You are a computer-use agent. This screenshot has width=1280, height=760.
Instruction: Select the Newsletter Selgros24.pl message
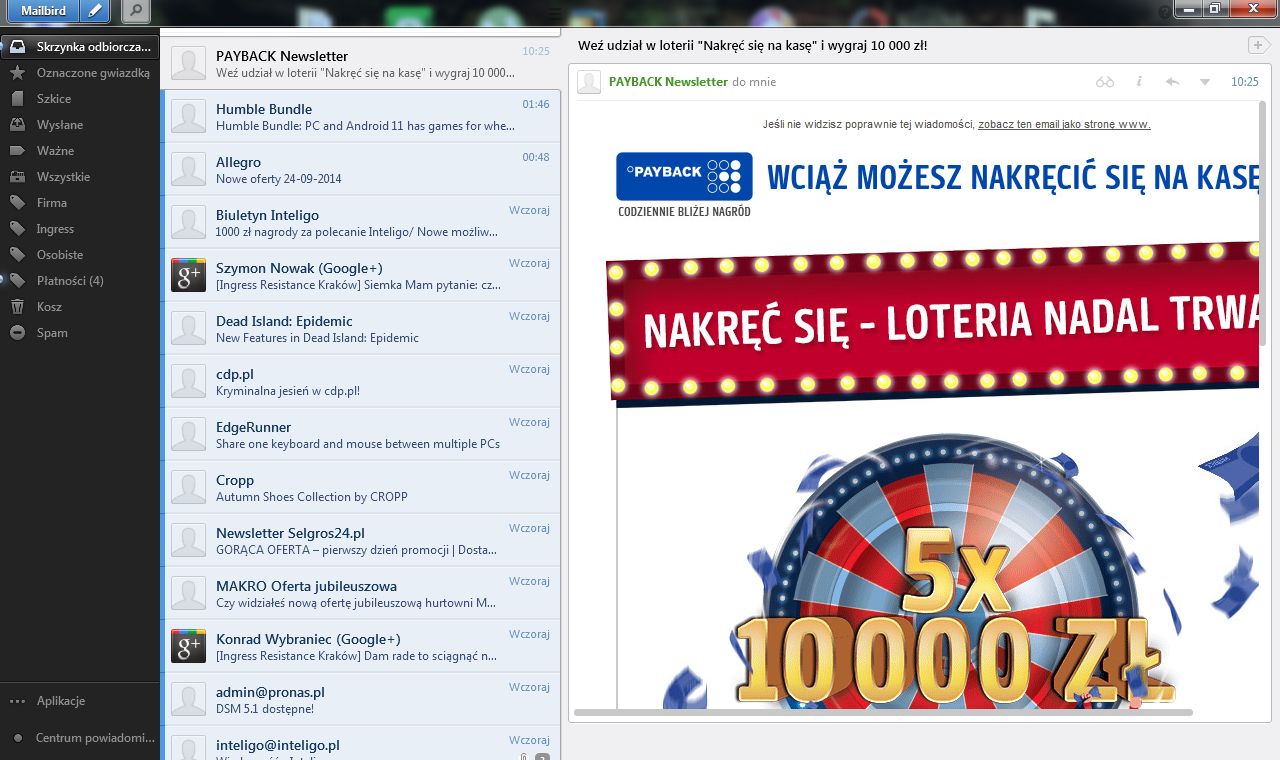pyautogui.click(x=361, y=540)
